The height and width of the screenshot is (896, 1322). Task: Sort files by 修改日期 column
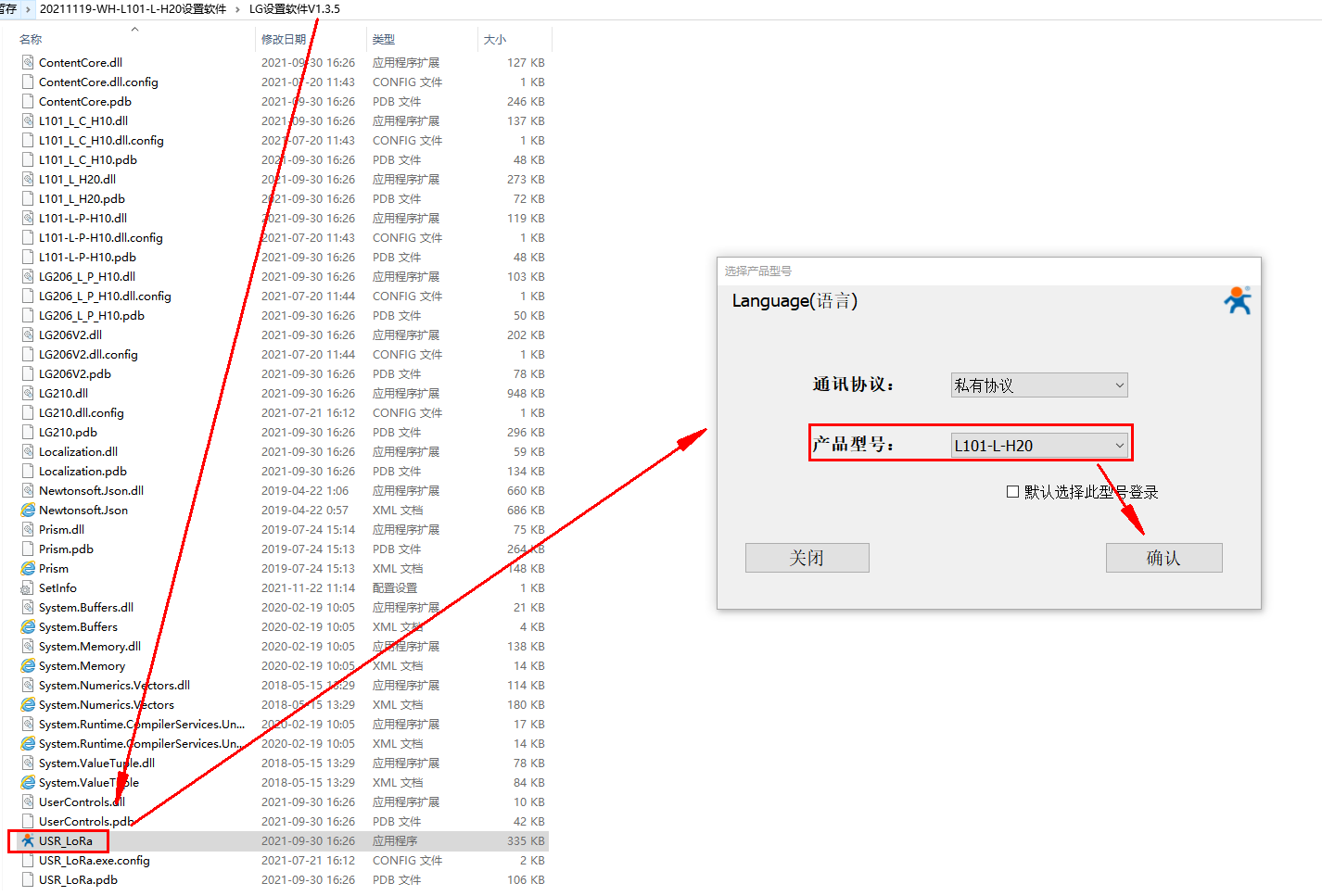pos(284,40)
